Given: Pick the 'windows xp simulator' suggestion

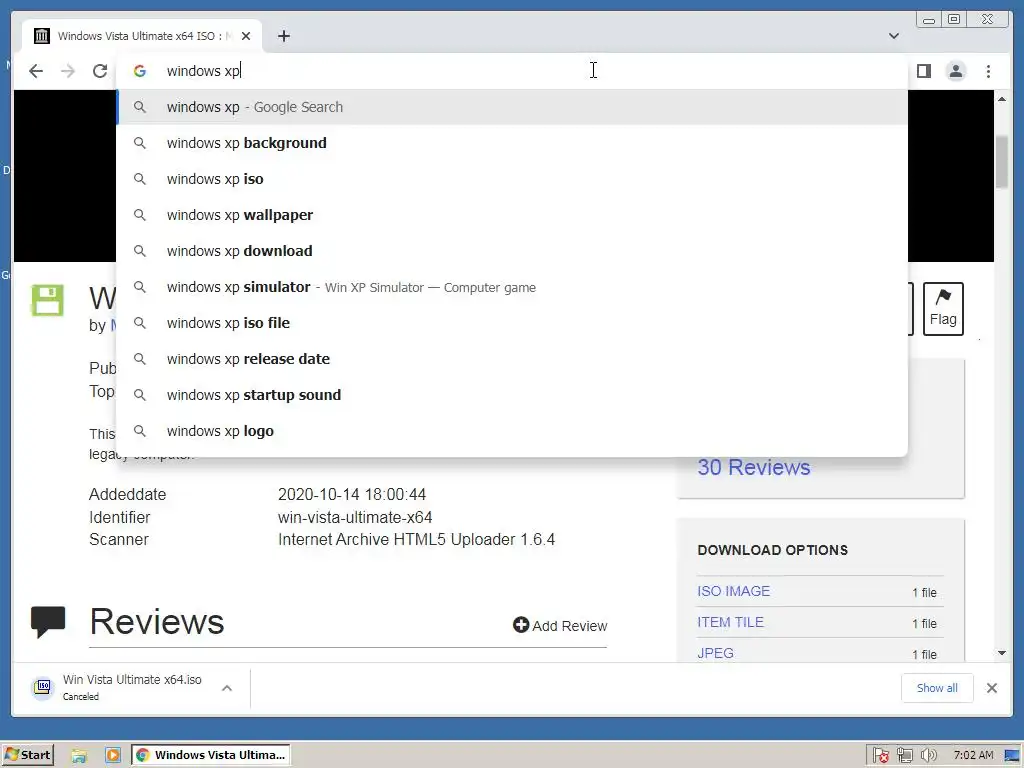Looking at the screenshot, I should tap(512, 287).
